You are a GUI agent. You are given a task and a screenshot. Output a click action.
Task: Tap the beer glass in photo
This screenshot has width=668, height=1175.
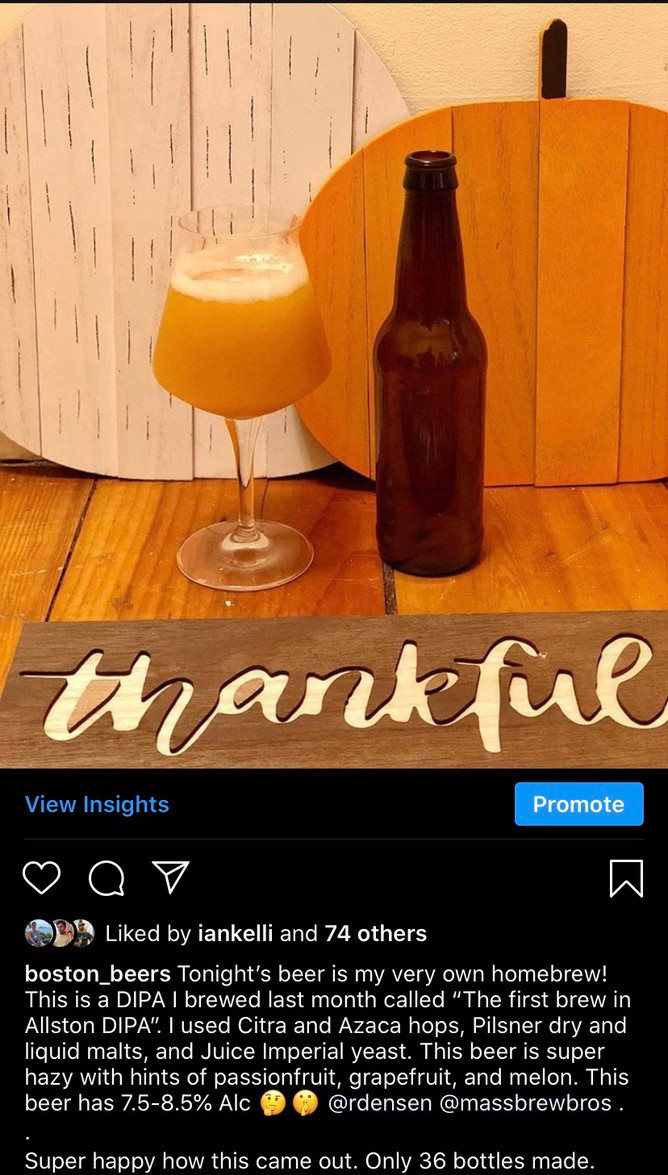click(242, 397)
